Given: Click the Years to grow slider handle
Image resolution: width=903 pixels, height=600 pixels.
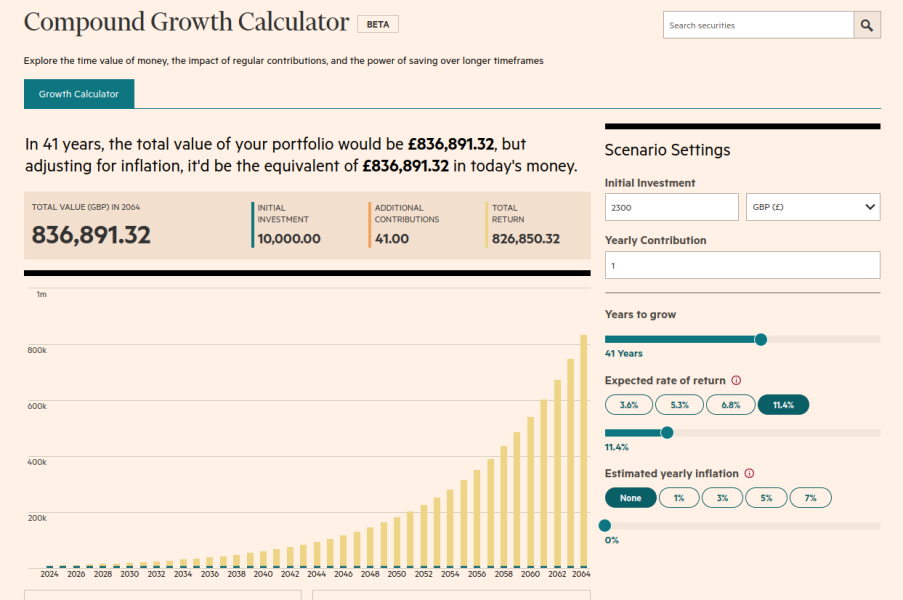Looking at the screenshot, I should click(761, 340).
